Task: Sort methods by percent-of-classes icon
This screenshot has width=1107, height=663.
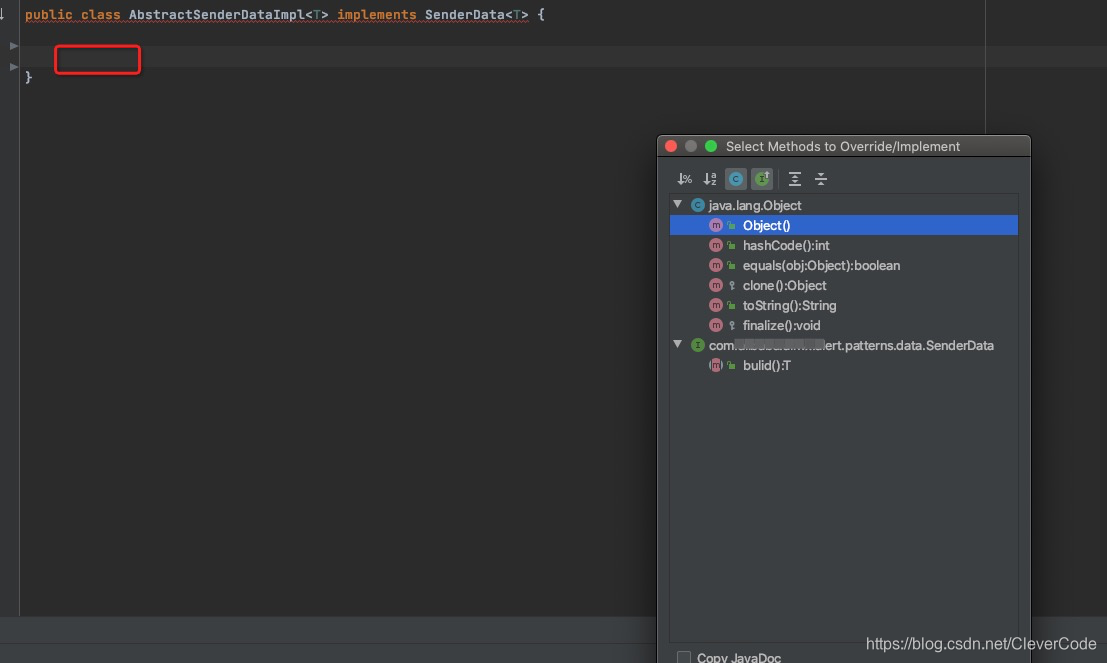Action: point(684,179)
